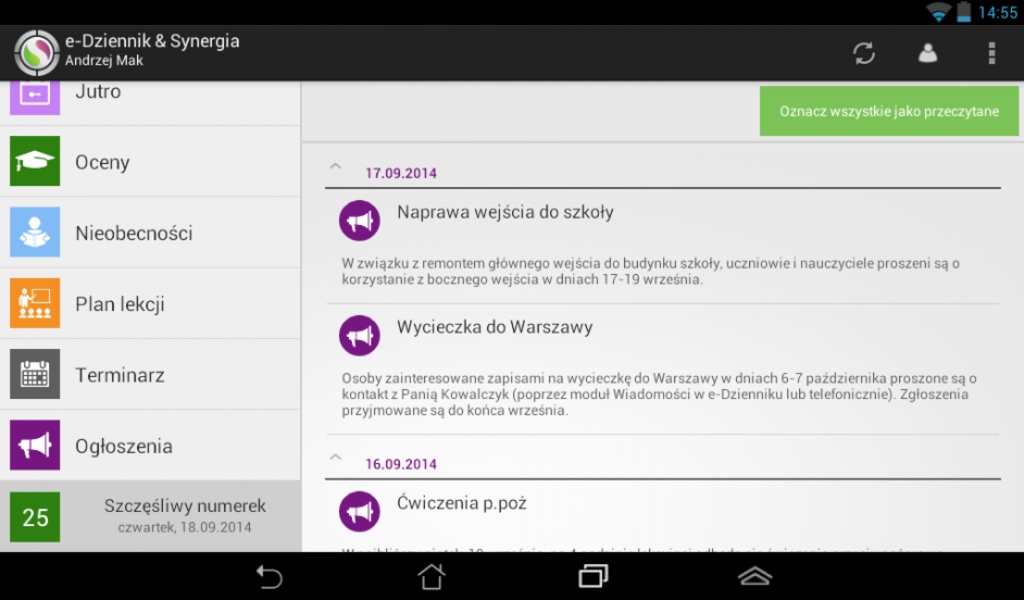Open the Oceny section
This screenshot has height=600, width=1024.
tap(150, 161)
